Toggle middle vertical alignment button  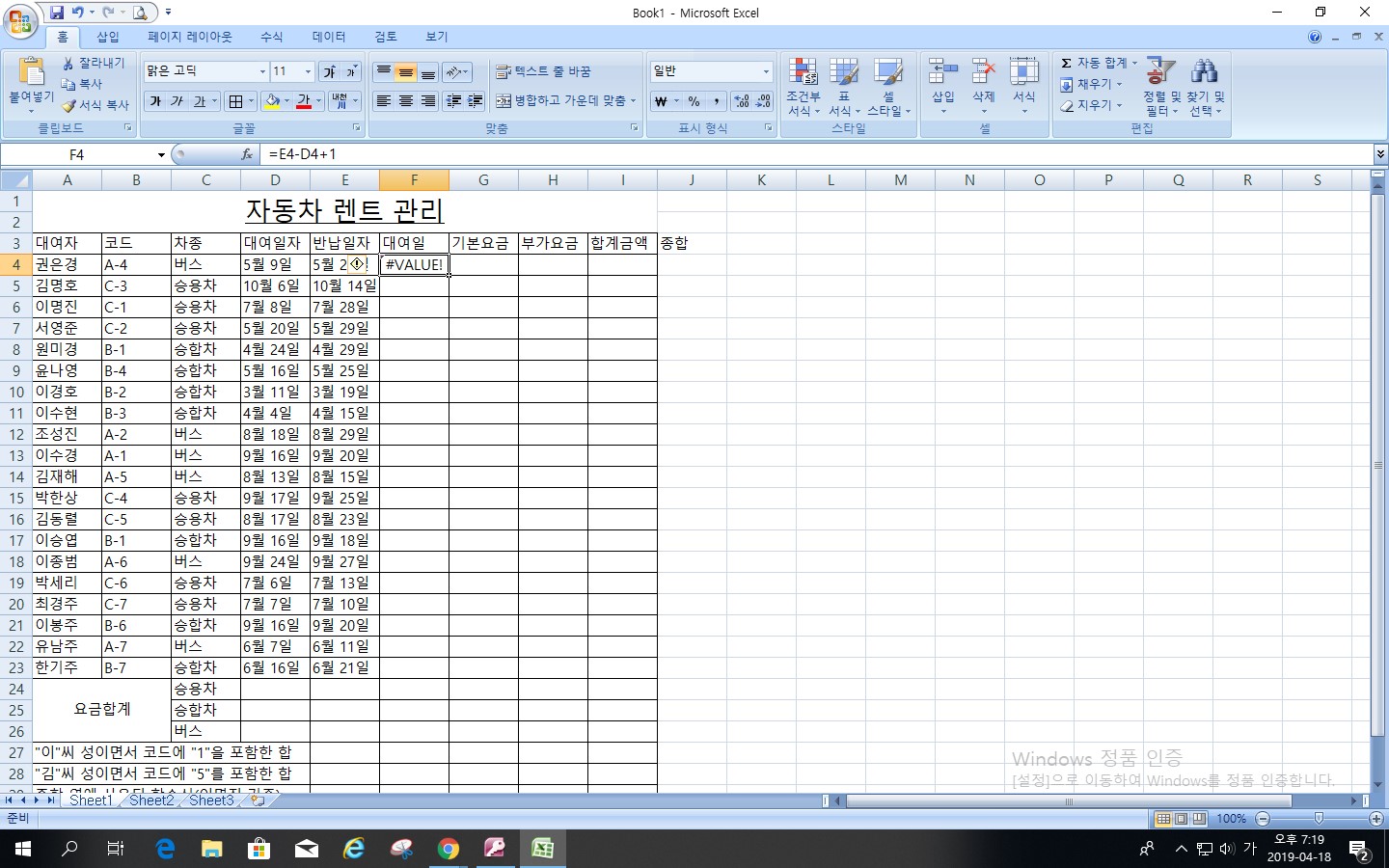point(406,72)
